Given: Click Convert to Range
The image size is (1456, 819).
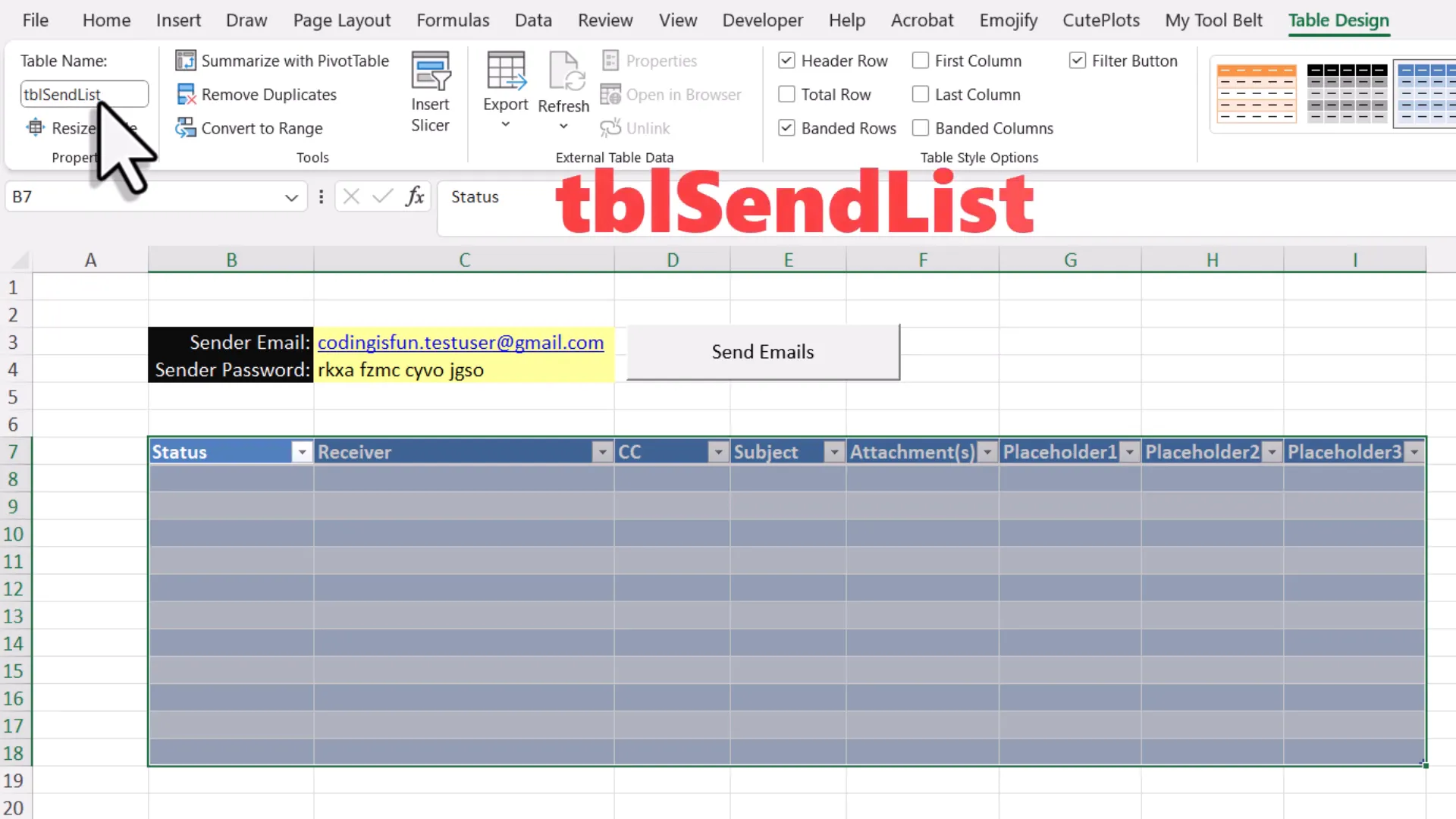Looking at the screenshot, I should tap(260, 127).
